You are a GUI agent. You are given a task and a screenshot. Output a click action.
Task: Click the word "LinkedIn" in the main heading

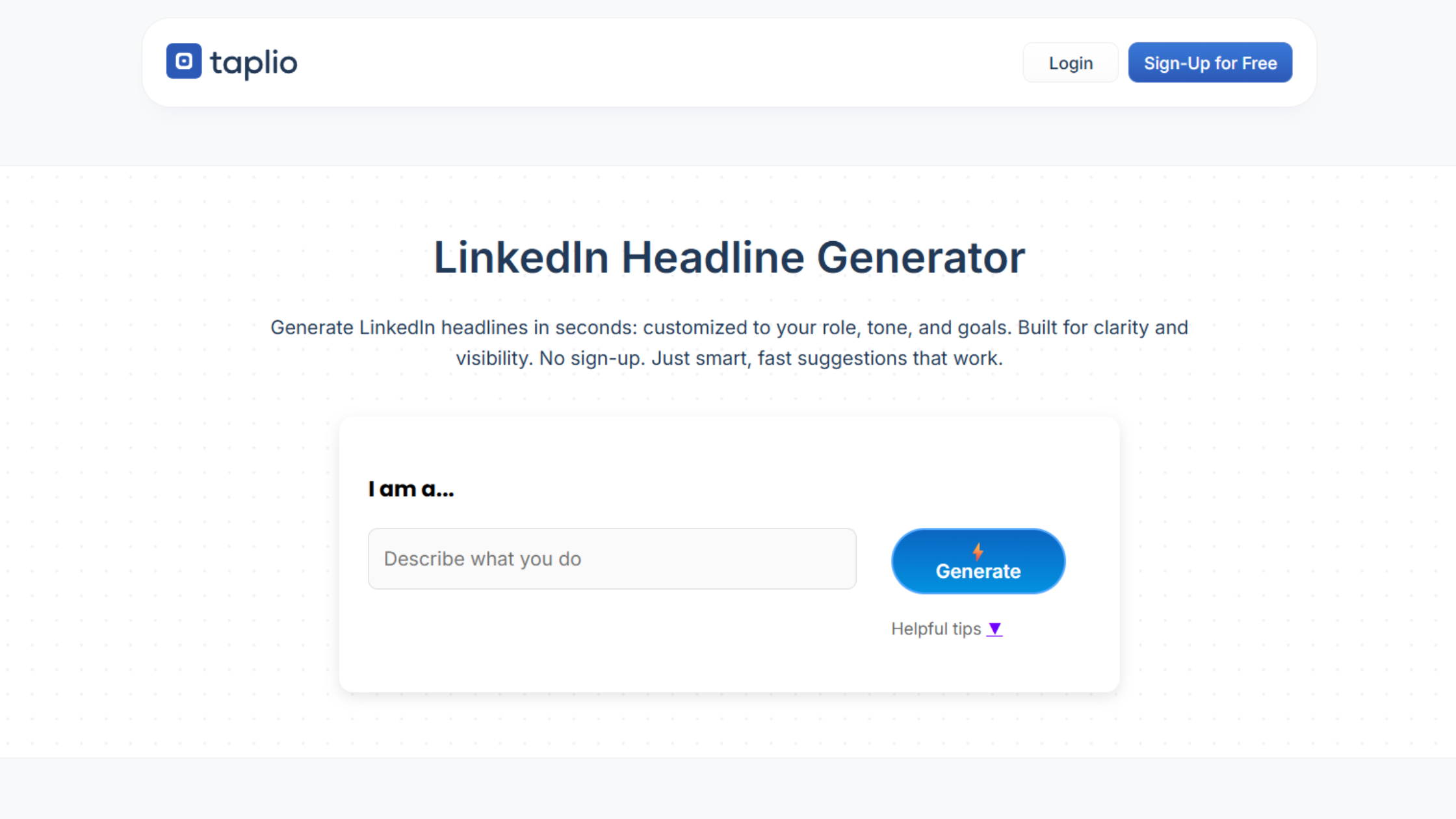coord(521,257)
